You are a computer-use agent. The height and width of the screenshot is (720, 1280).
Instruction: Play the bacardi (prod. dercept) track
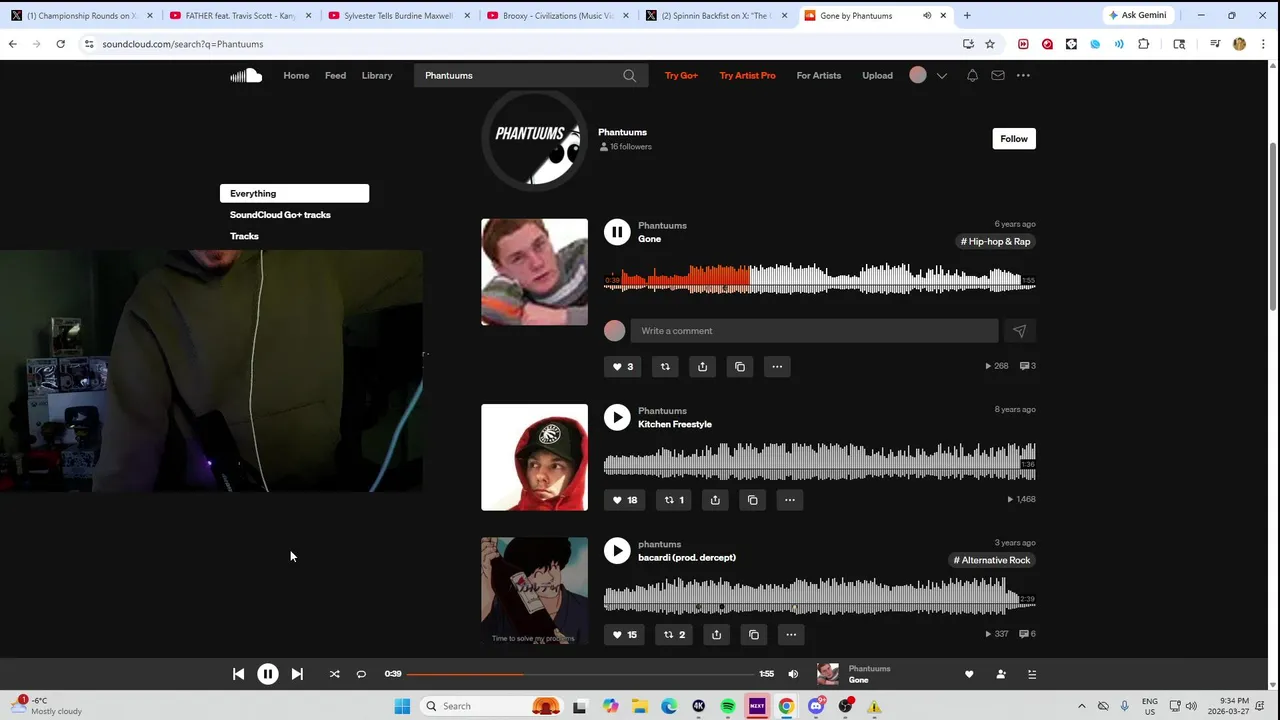point(617,551)
